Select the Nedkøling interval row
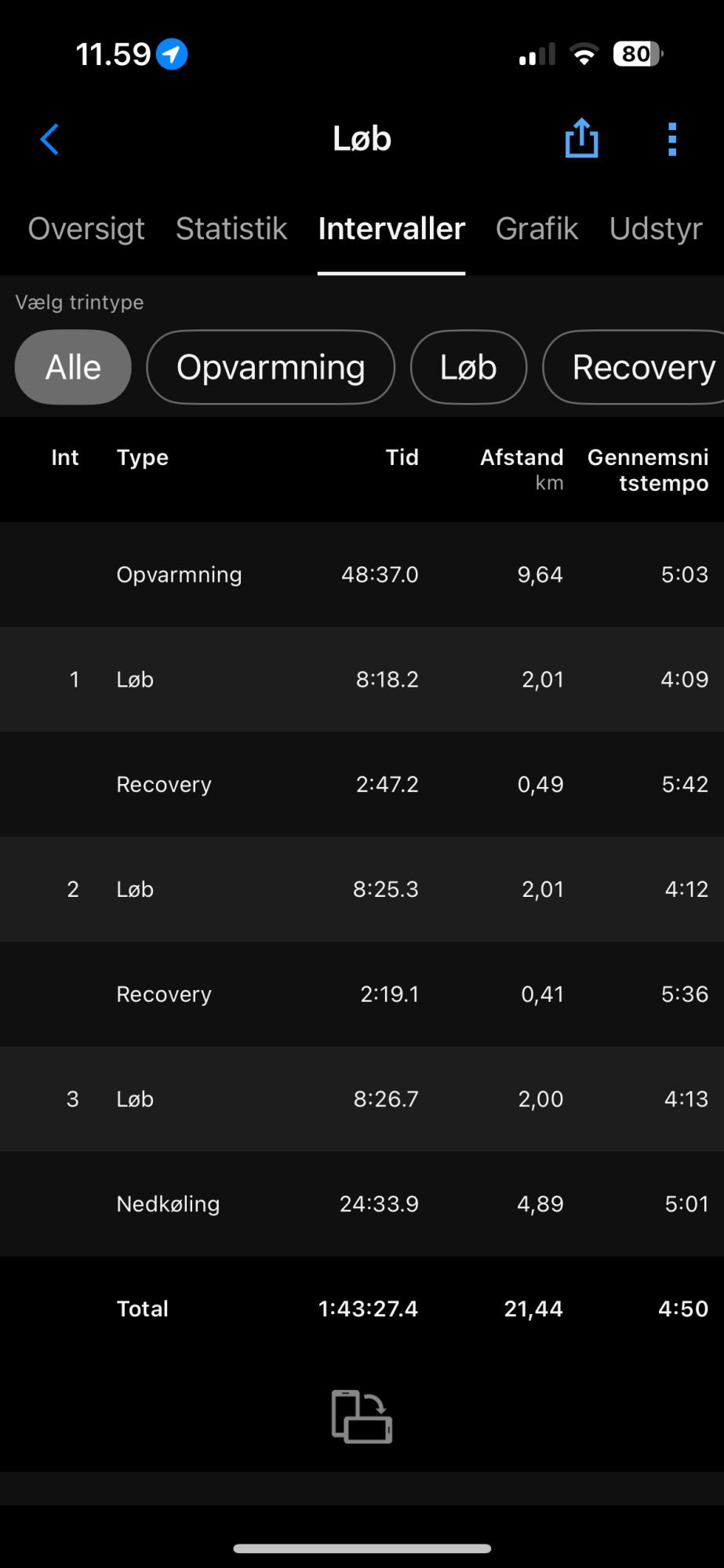 (362, 1203)
